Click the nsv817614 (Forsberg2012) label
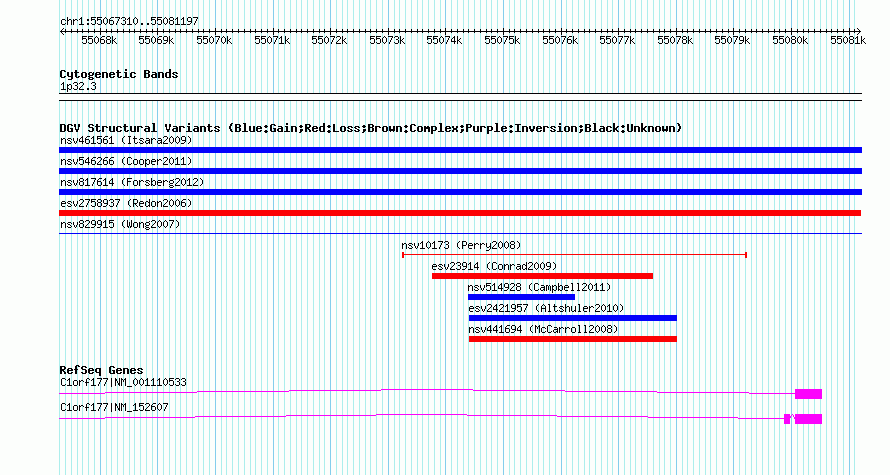890x475 pixels. pyautogui.click(x=132, y=182)
